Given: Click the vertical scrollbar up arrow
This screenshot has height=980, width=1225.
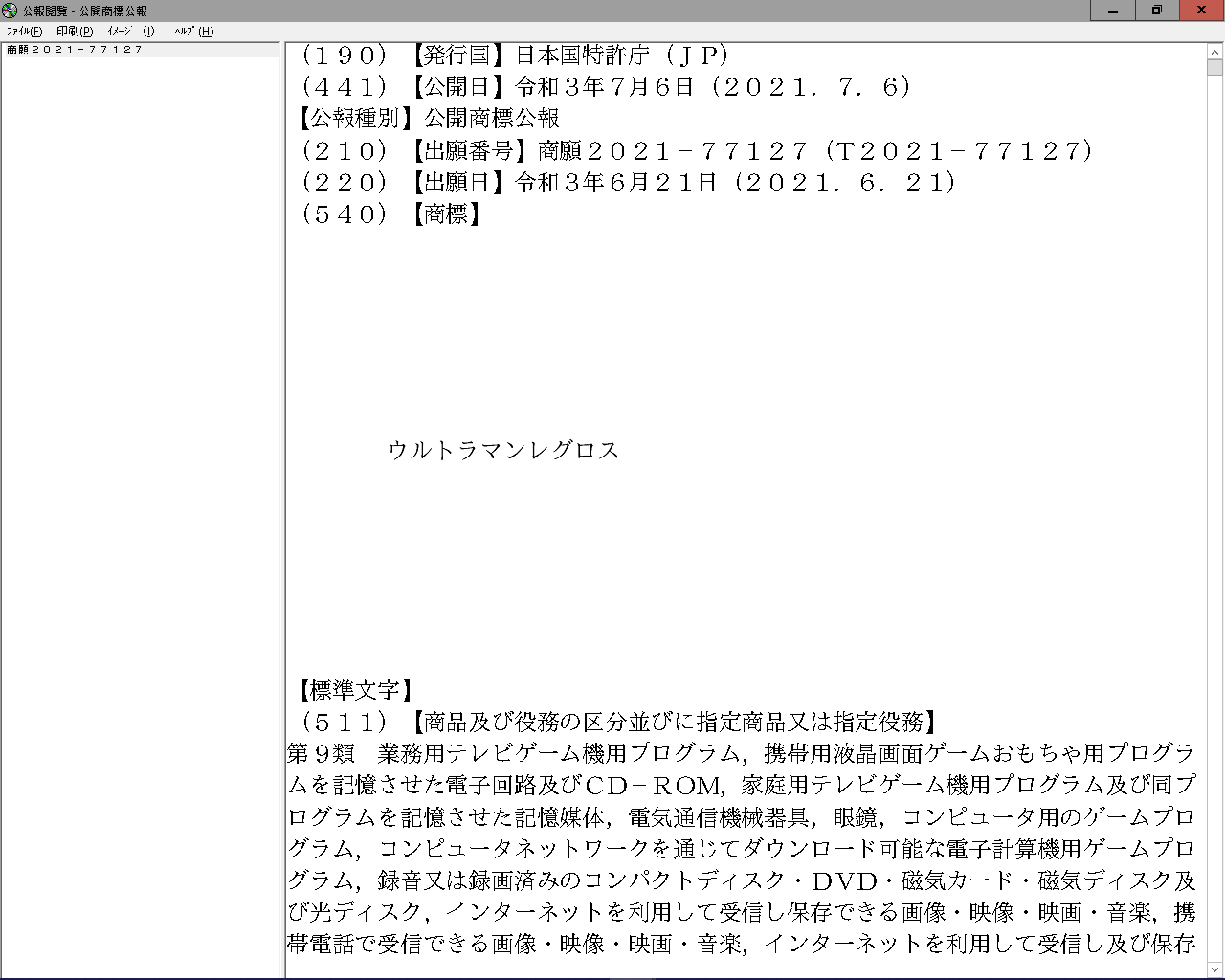Looking at the screenshot, I should click(x=1214, y=52).
